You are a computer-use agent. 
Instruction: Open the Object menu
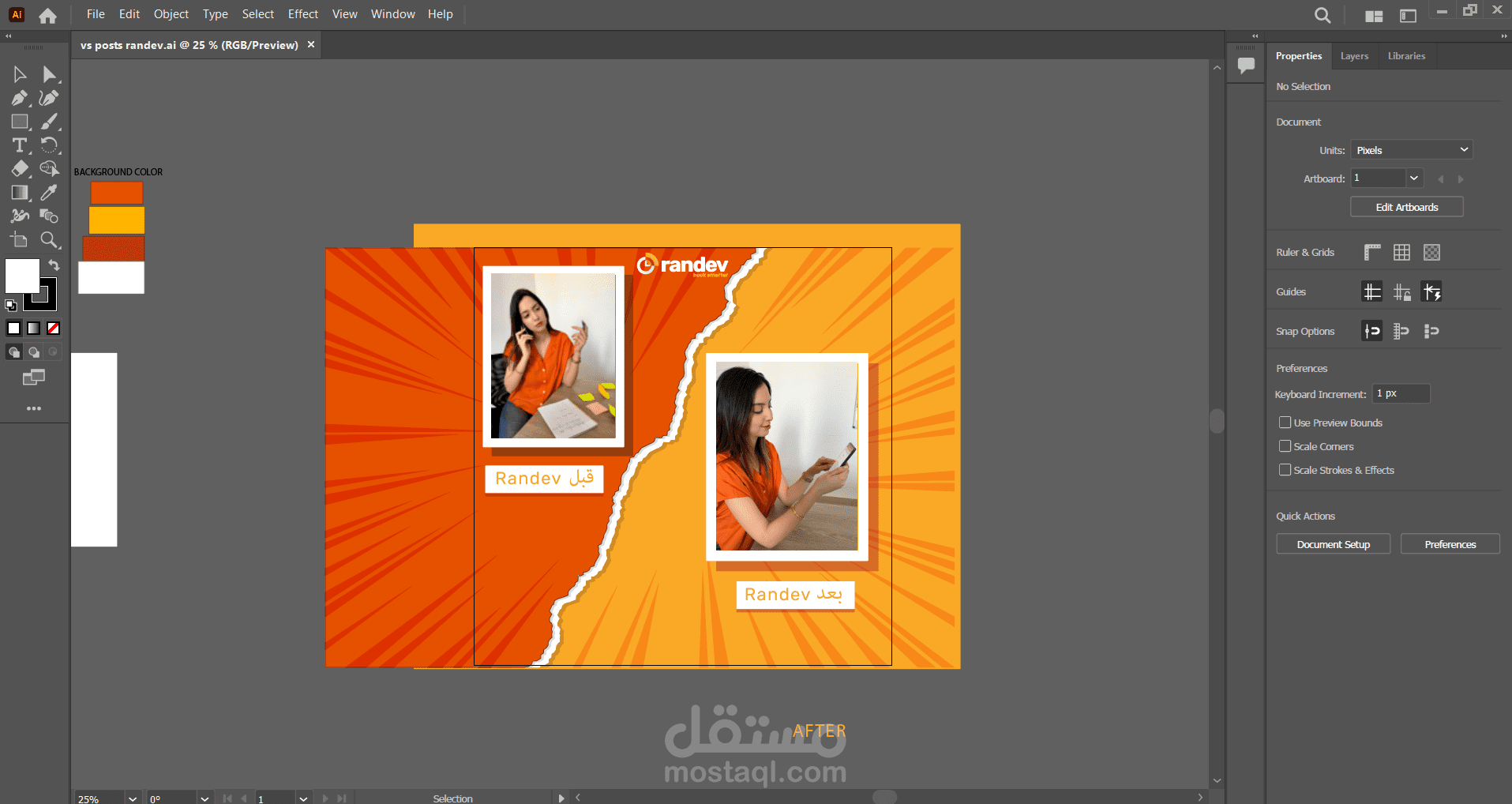tap(171, 14)
